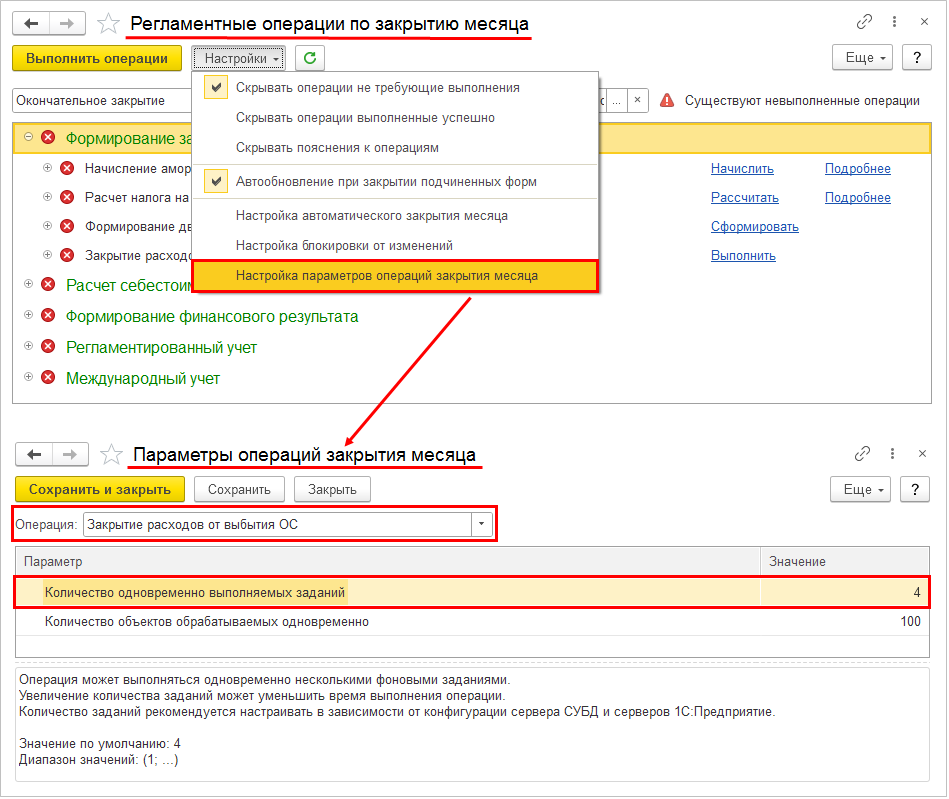Image resolution: width=949 pixels, height=799 pixels.
Task: Go back in Параметры операций window
Action: [34, 455]
